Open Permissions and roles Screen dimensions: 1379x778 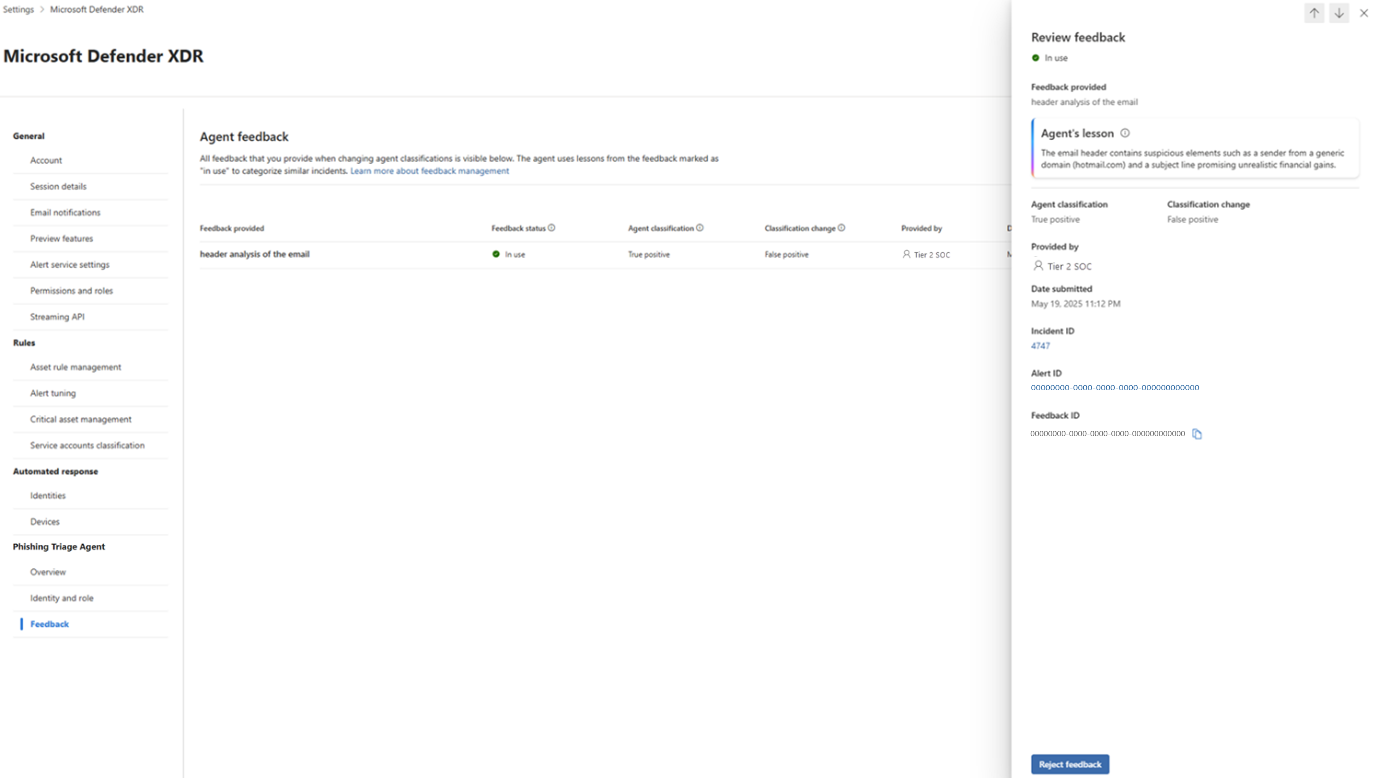tap(71, 290)
